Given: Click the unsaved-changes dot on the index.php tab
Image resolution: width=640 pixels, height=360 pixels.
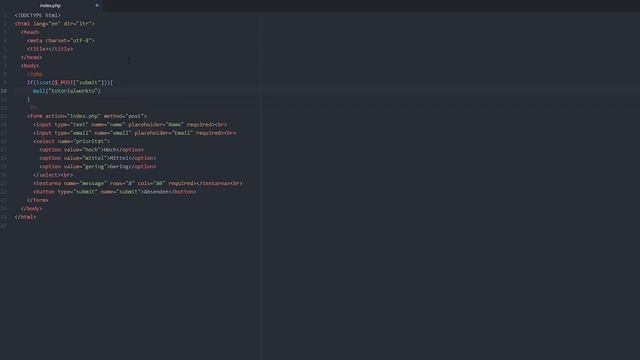Looking at the screenshot, I should pos(97,6).
